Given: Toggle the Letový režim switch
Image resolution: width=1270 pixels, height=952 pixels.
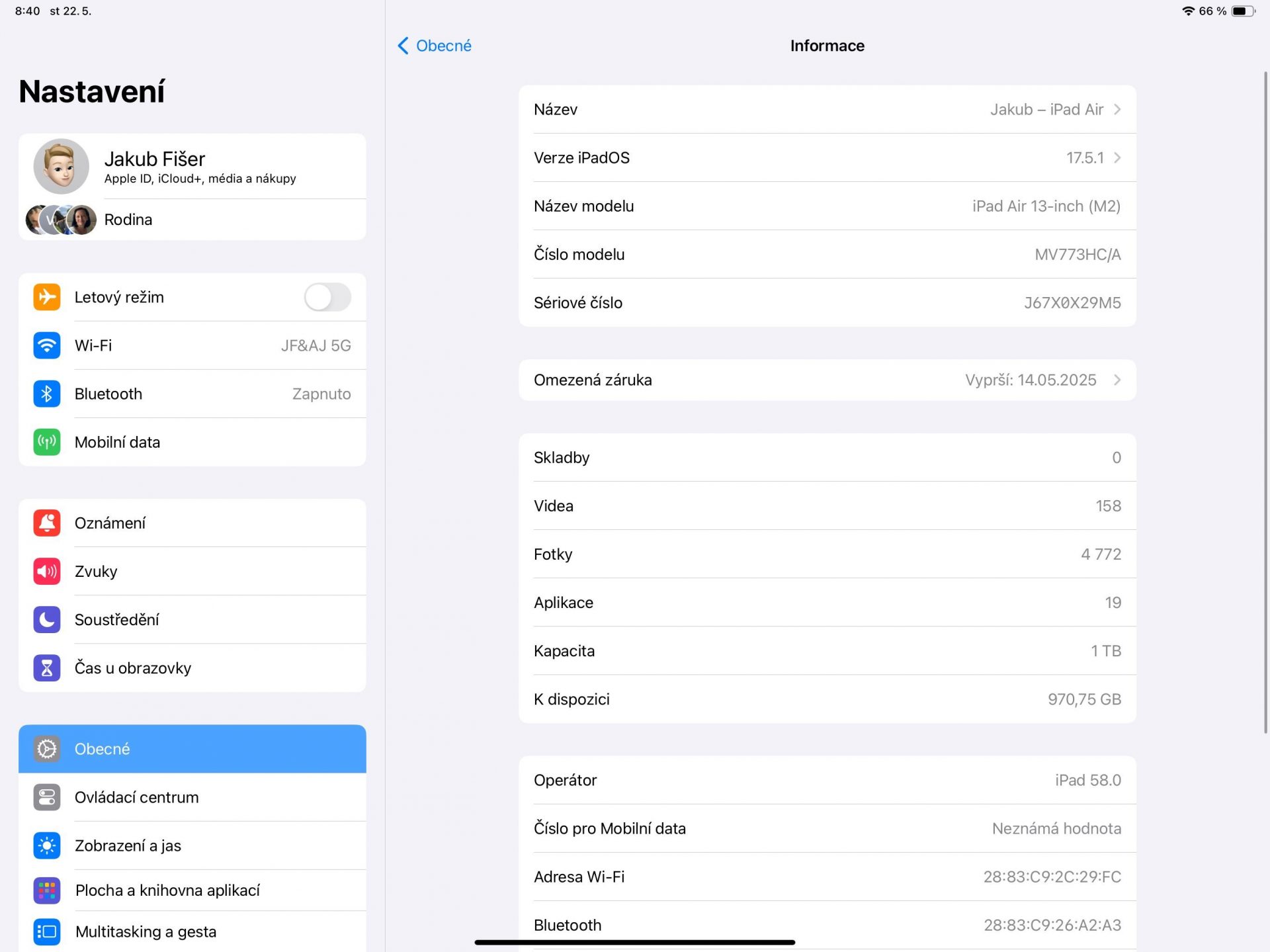Looking at the screenshot, I should click(x=327, y=297).
